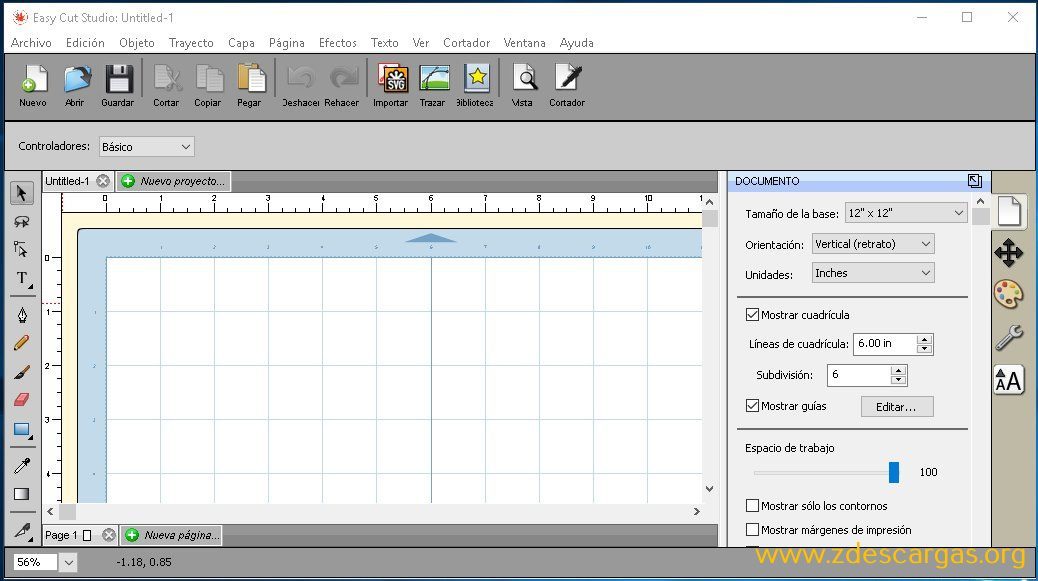The height and width of the screenshot is (581, 1038).
Task: Open the zoom 56% dropdown
Action: point(68,562)
